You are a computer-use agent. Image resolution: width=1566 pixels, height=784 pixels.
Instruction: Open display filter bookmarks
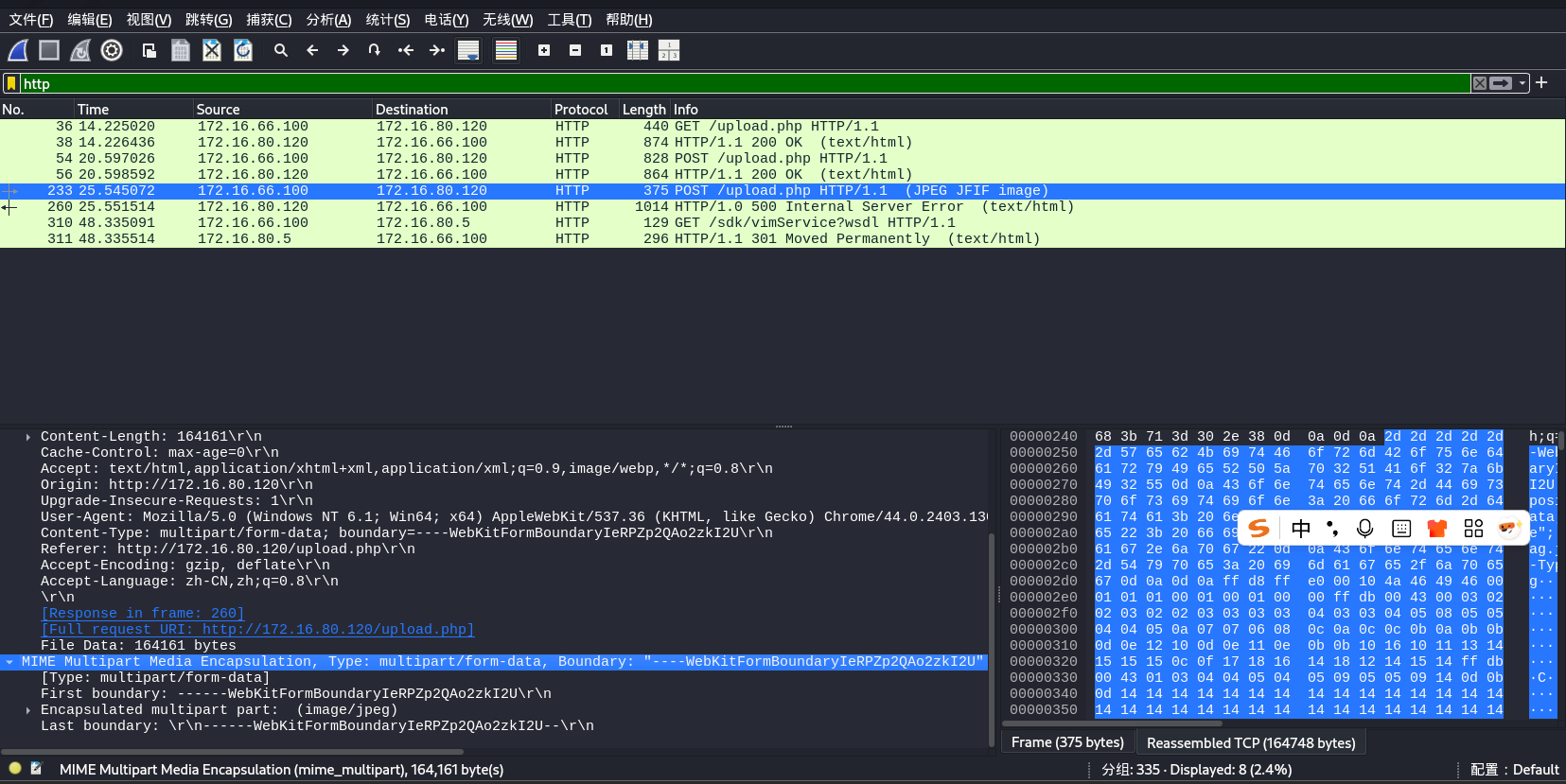pyautogui.click(x=11, y=83)
